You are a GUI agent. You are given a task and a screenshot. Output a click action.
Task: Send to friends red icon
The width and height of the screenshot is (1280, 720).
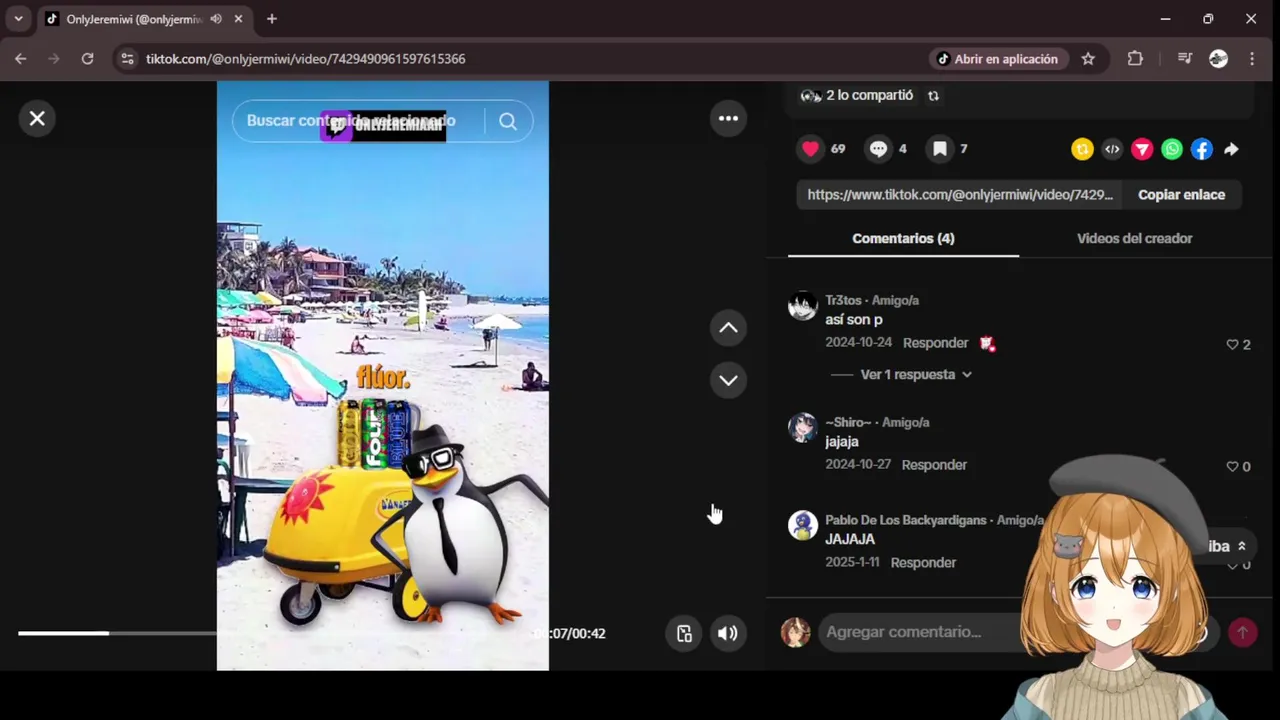[x=1142, y=149]
